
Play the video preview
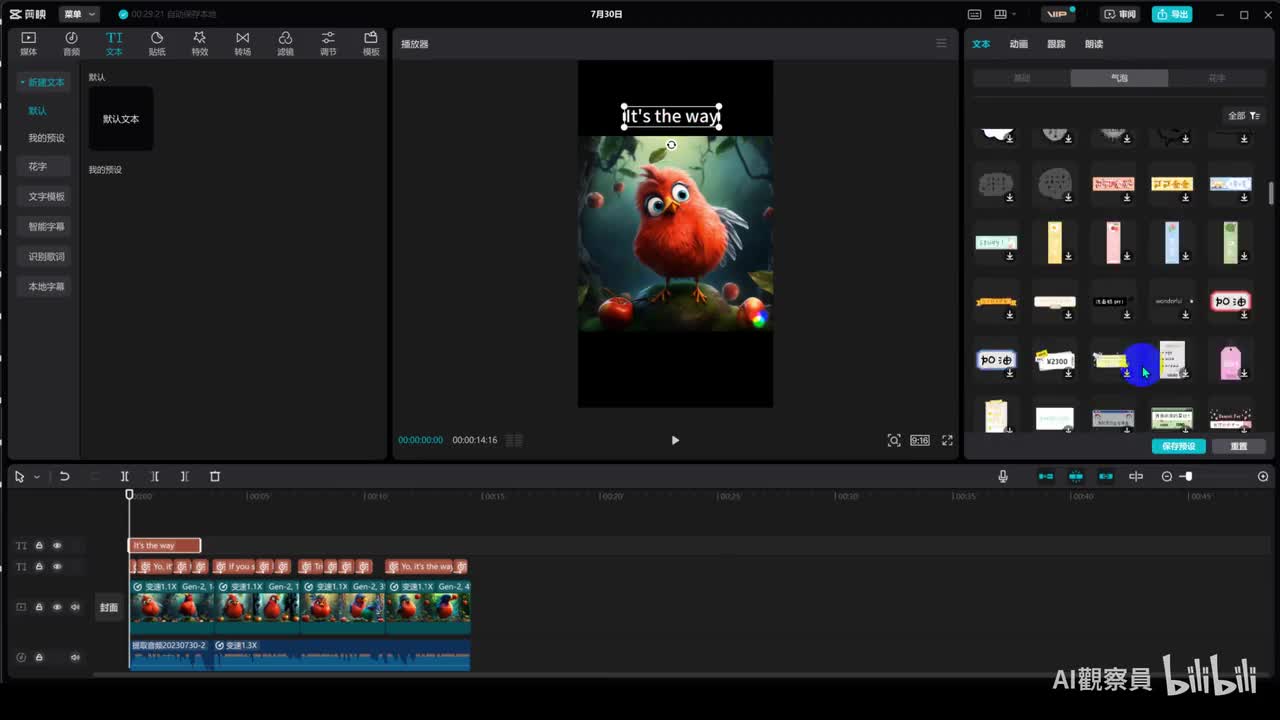click(x=675, y=440)
